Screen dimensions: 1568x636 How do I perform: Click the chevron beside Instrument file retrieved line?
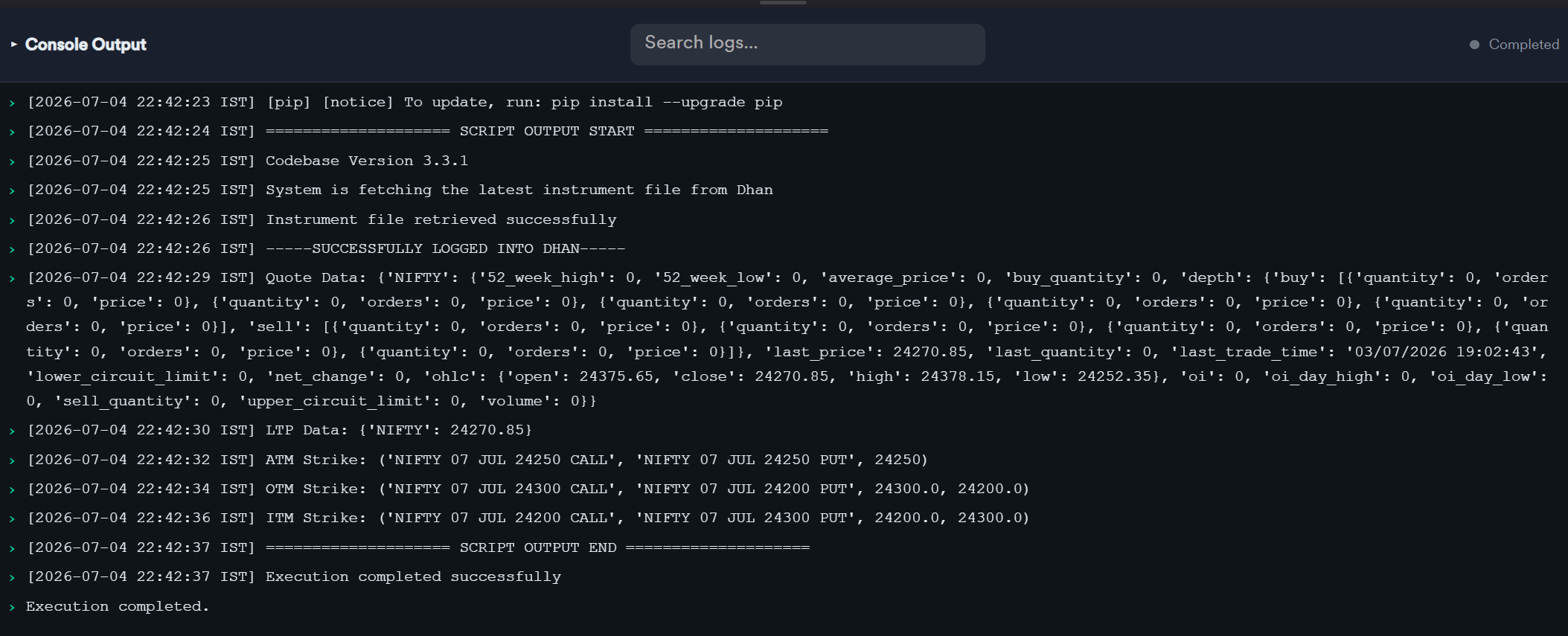pos(12,221)
